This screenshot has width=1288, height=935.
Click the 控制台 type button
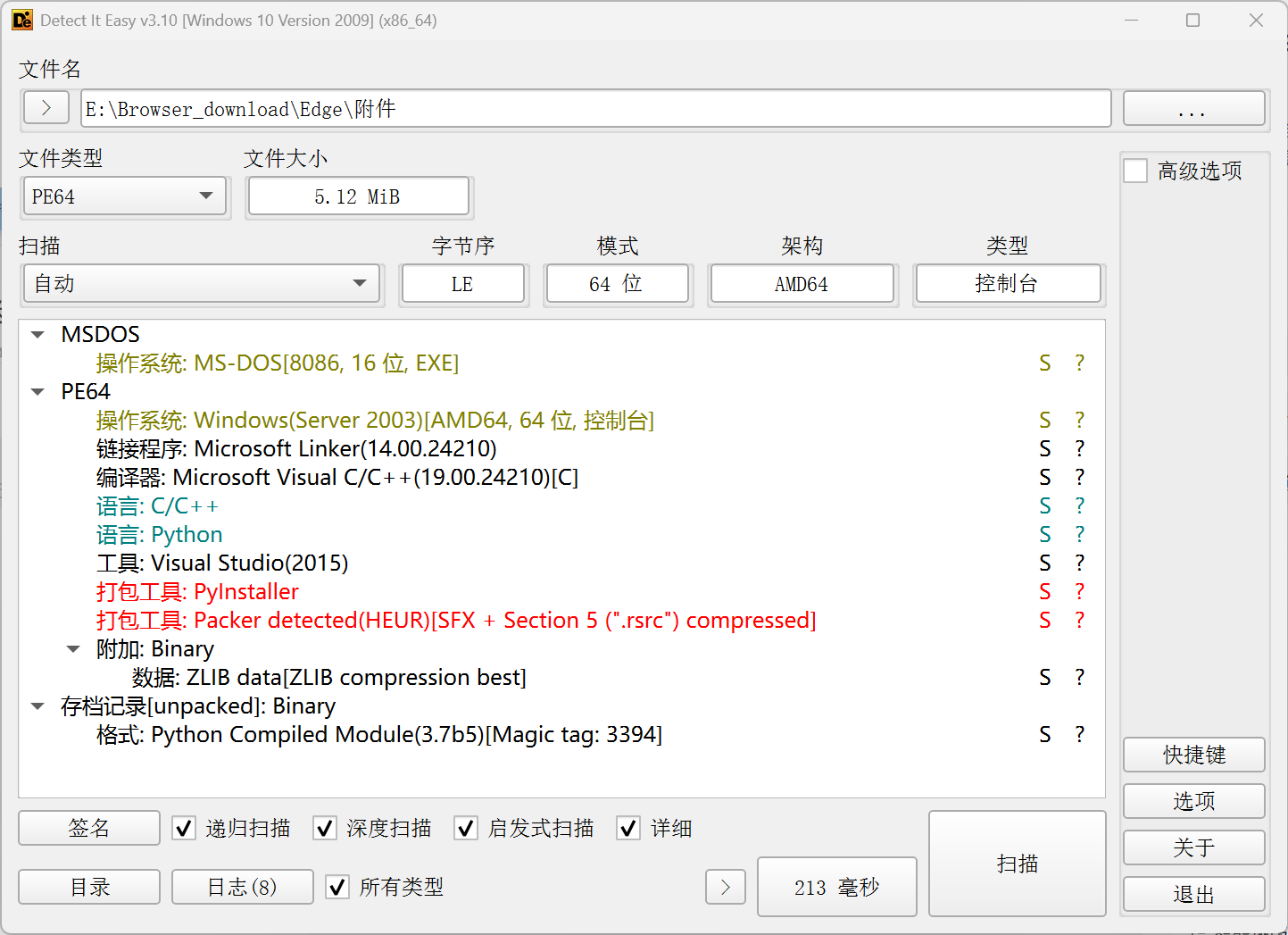click(x=1008, y=284)
